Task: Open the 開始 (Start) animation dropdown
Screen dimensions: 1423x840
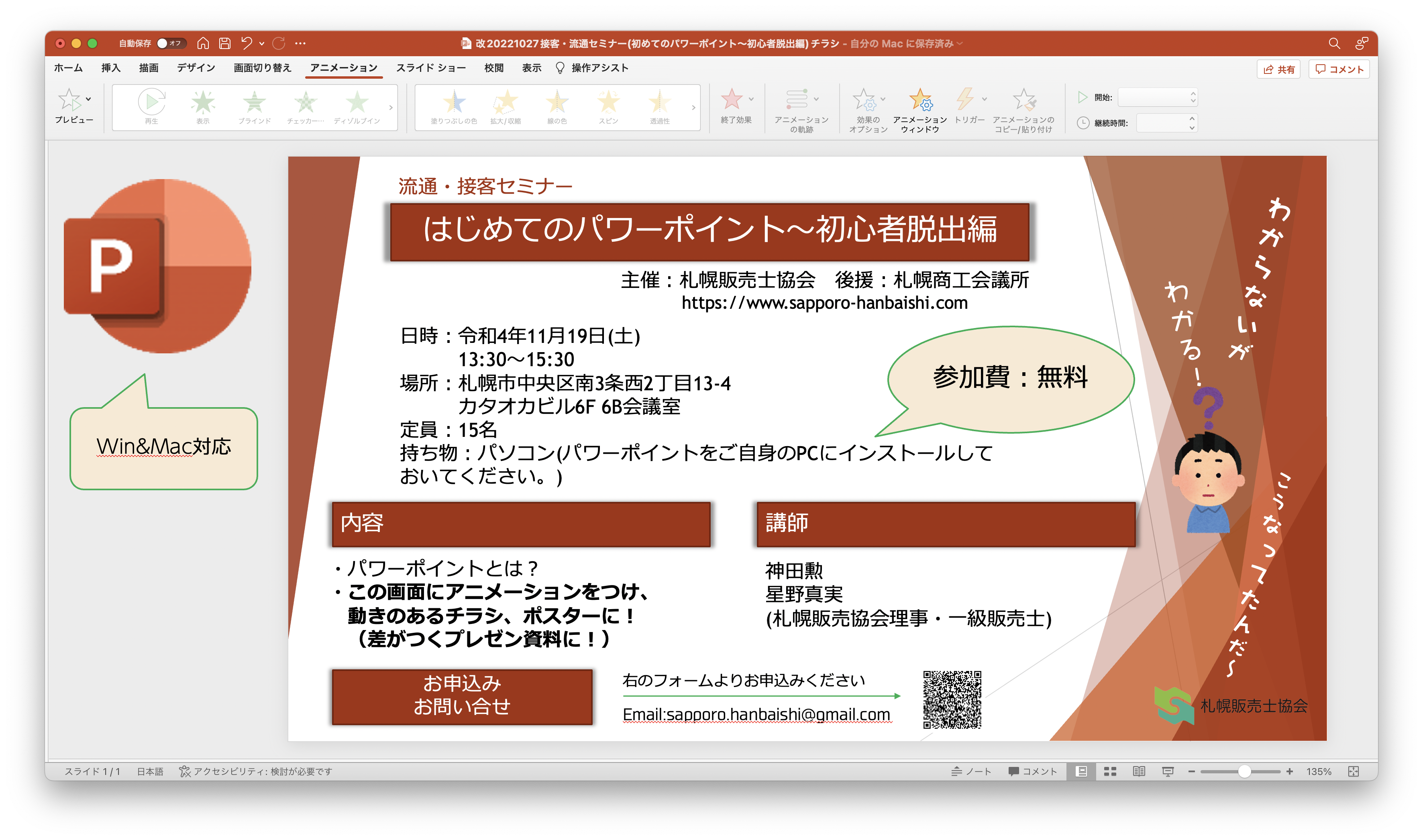Action: coord(1158,98)
